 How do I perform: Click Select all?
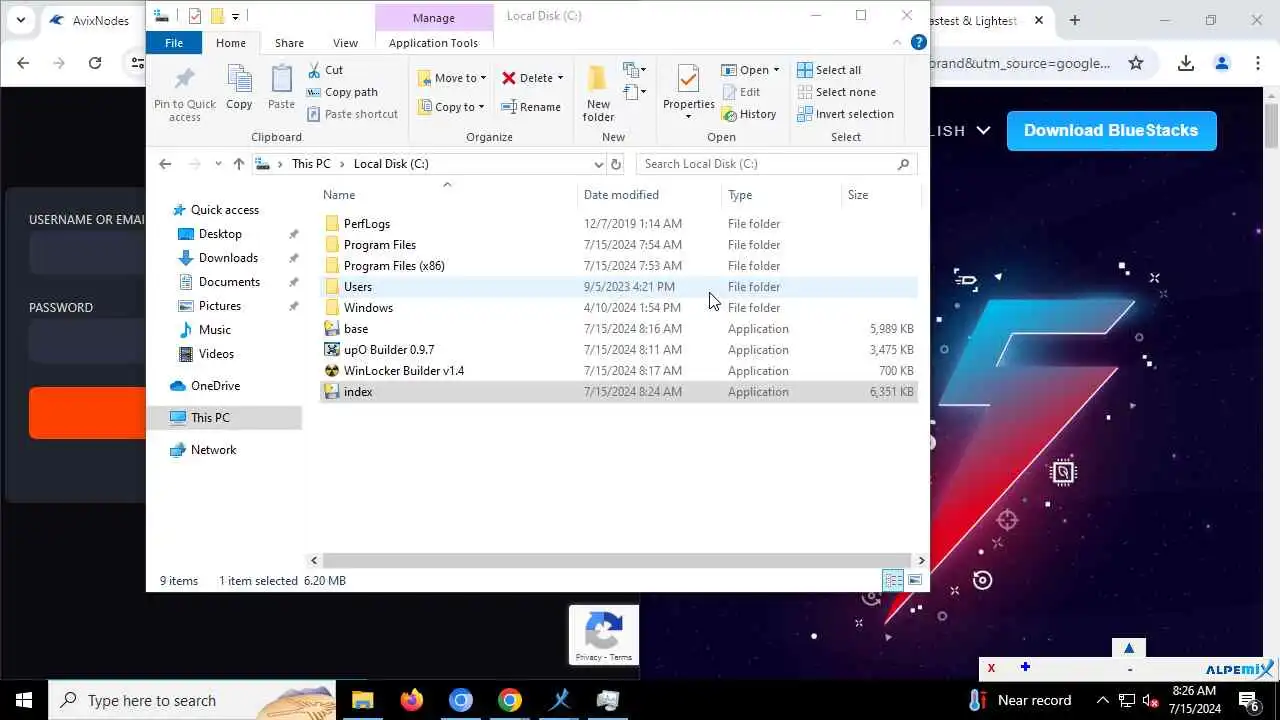[x=829, y=70]
